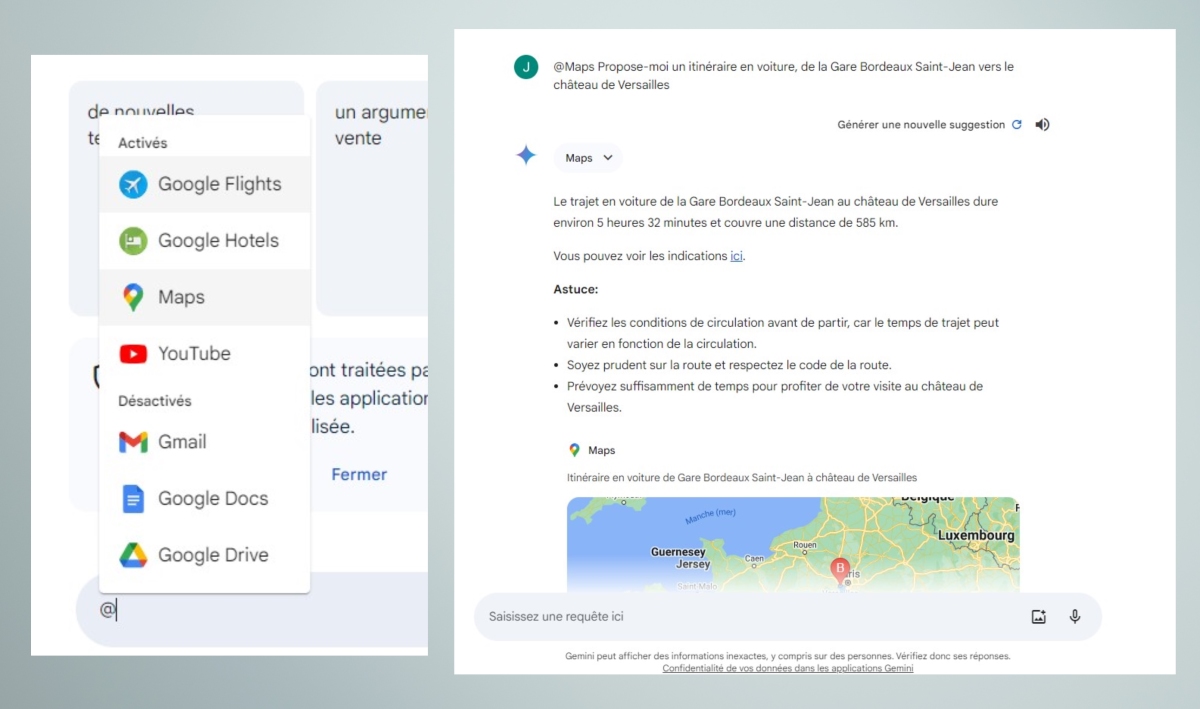Viewport: 1200px width, 709px height.
Task: Start voice input with the microphone icon
Action: coord(1075,617)
